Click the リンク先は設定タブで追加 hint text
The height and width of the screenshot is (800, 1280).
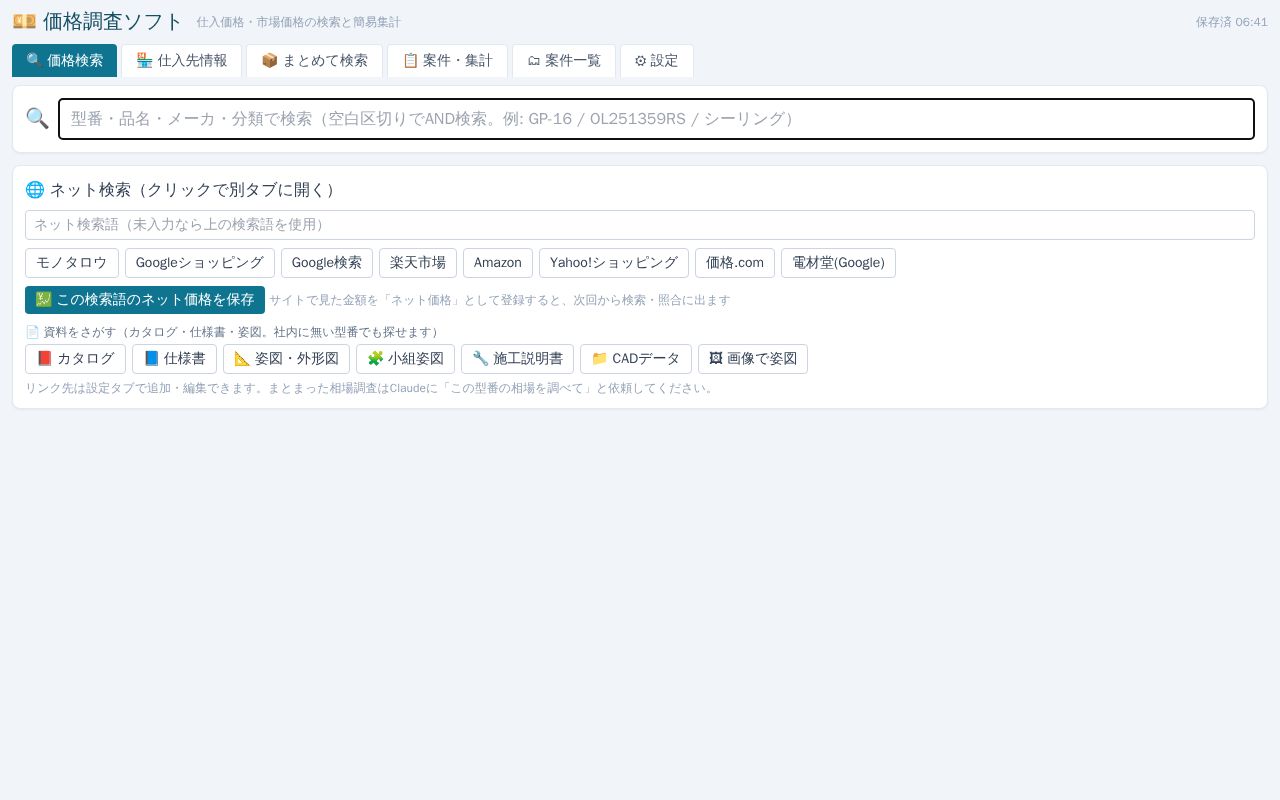371,388
